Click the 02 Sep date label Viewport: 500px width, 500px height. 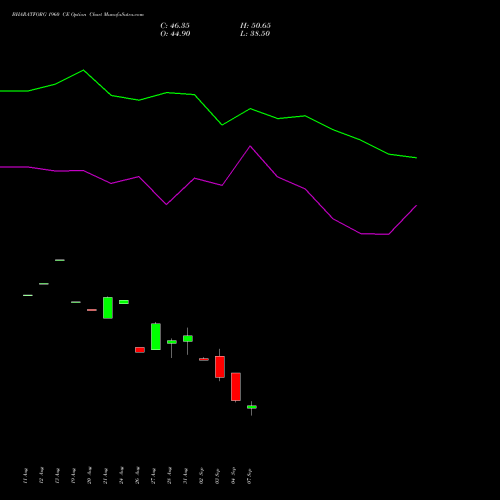tap(201, 476)
